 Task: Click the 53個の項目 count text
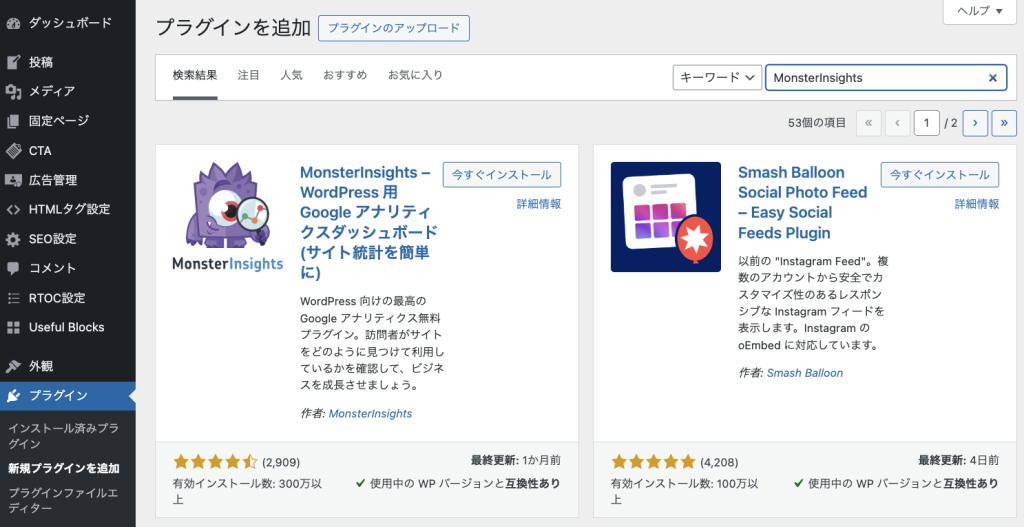816,123
